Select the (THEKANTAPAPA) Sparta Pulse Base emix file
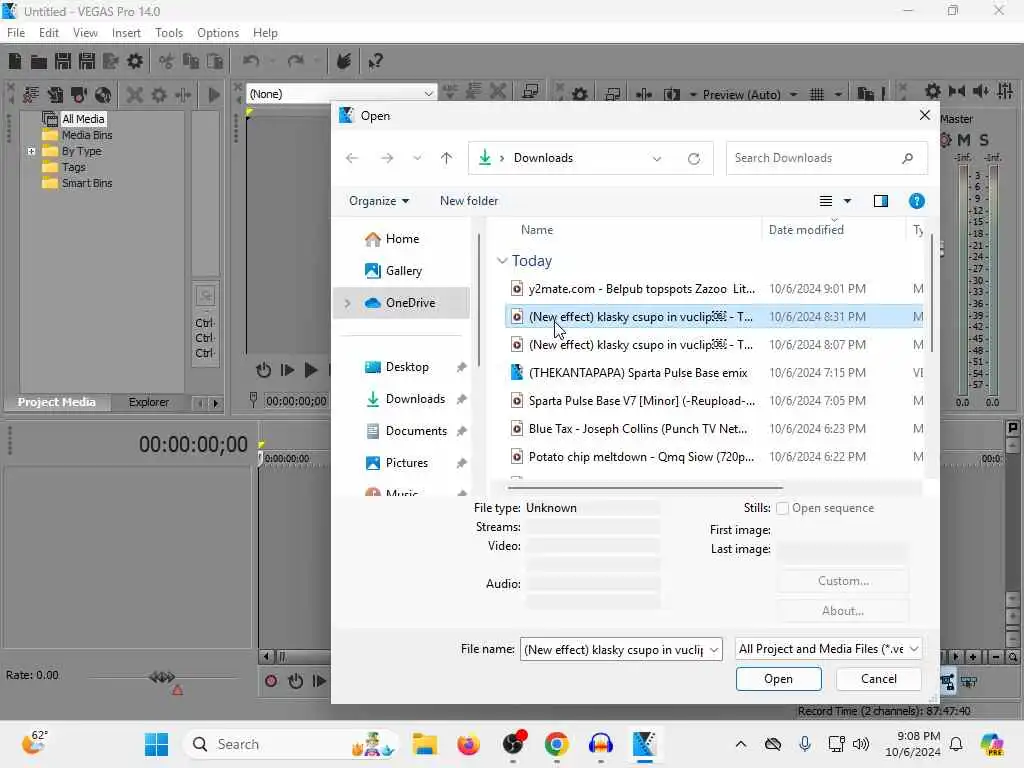The height and width of the screenshot is (768, 1024). coord(715,373)
